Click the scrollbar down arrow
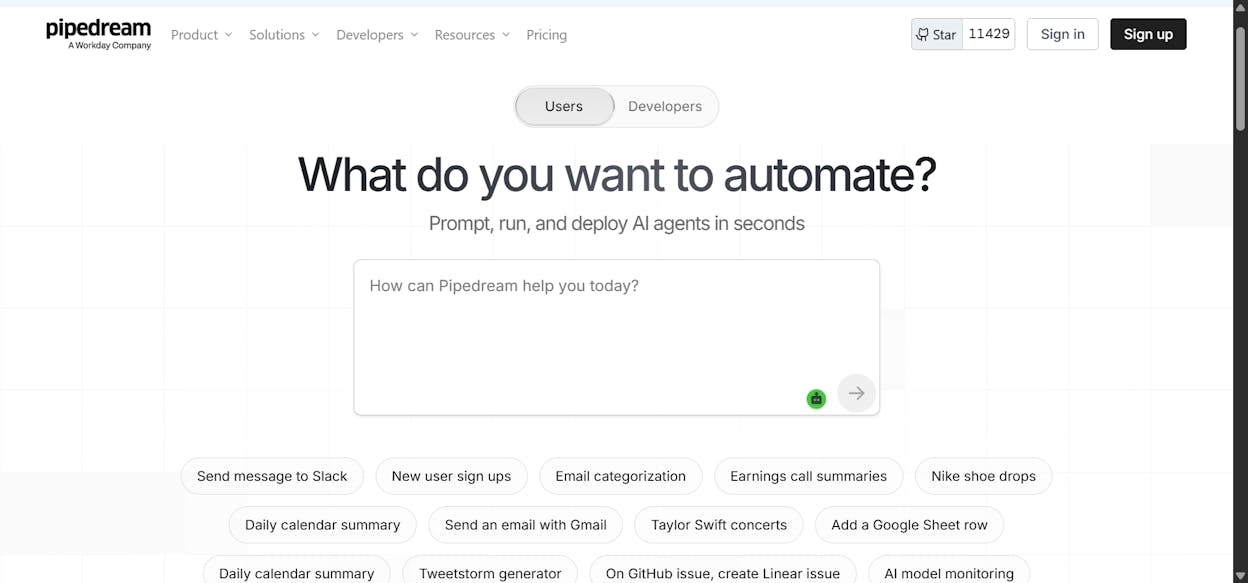The width and height of the screenshot is (1248, 583). pyautogui.click(x=1240, y=575)
